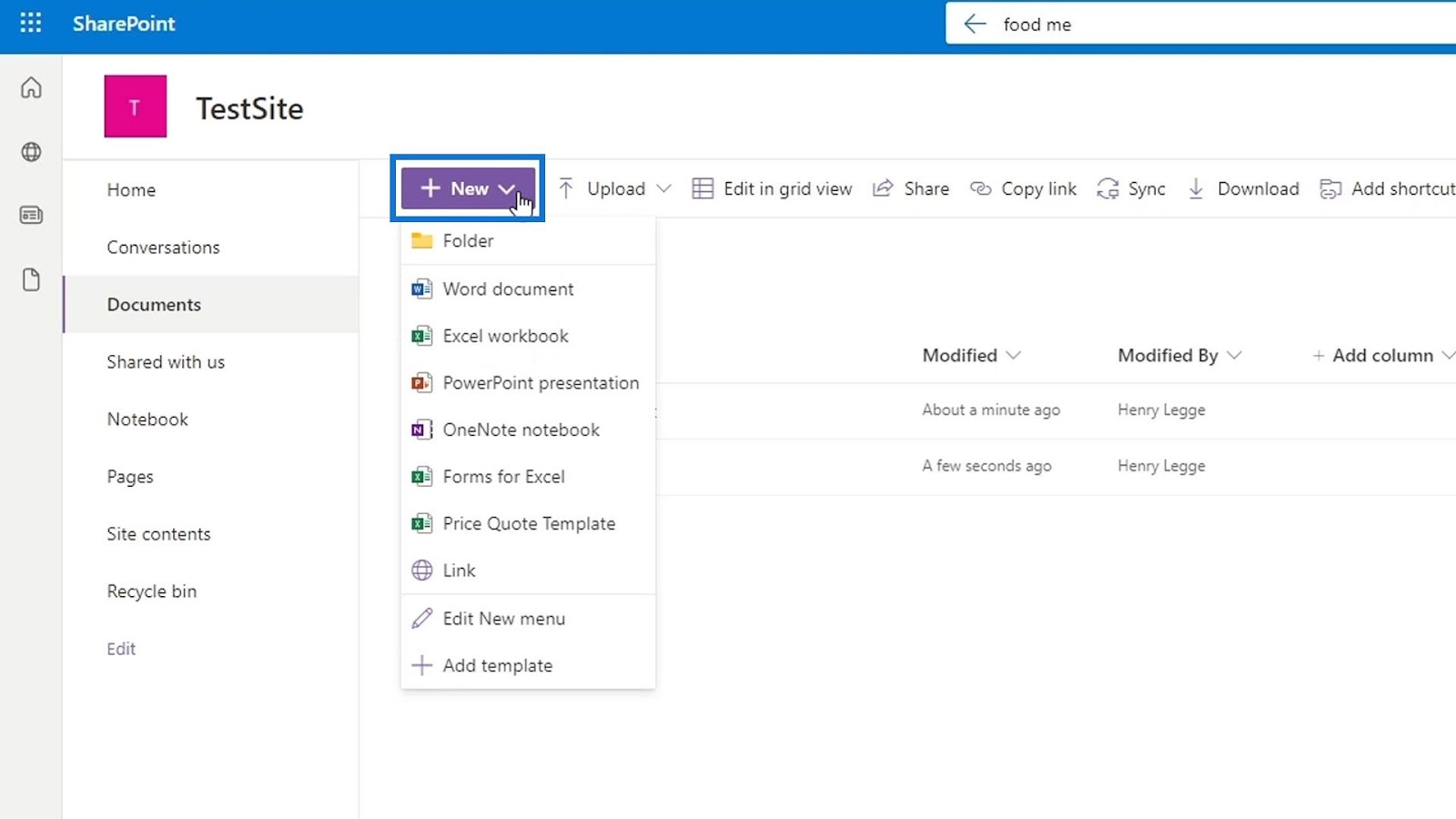1456x819 pixels.
Task: Choose Link from the New menu
Action: pos(528,571)
